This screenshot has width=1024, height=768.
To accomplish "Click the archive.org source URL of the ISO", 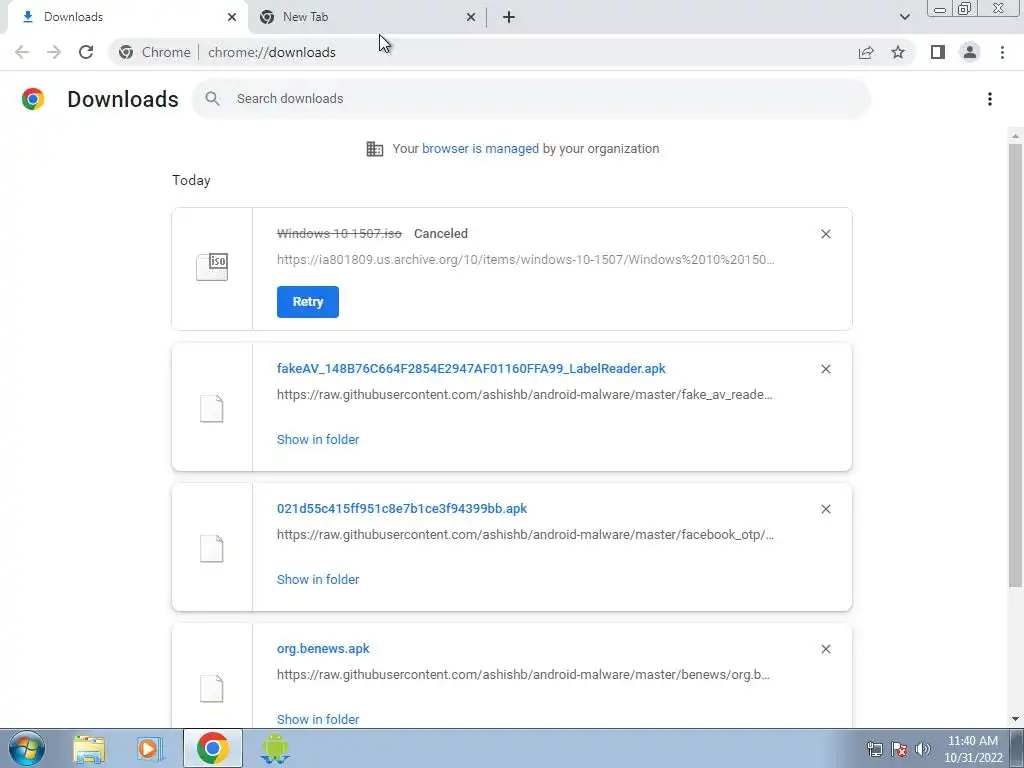I will pos(526,259).
